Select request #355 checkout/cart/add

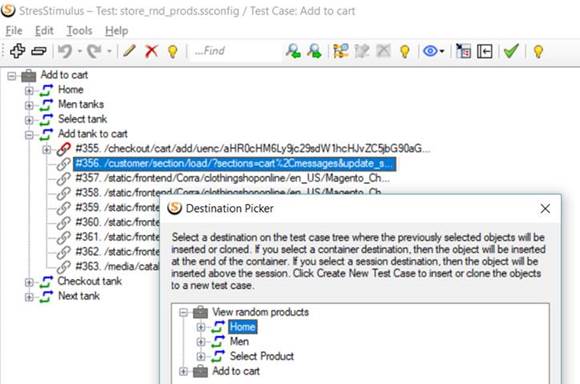coord(253,149)
